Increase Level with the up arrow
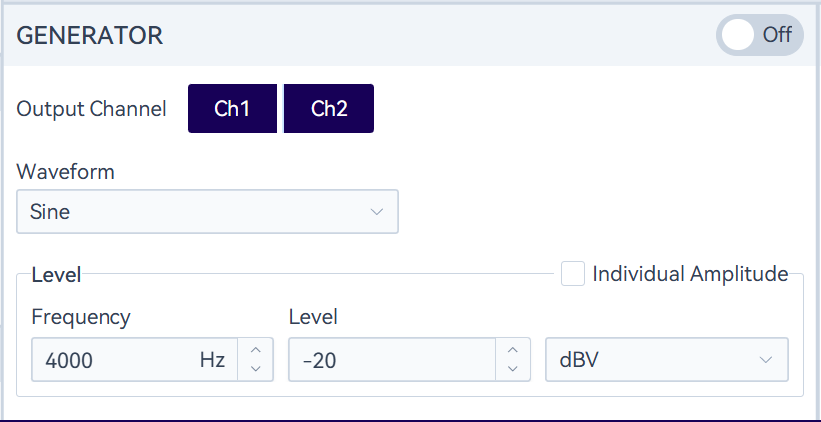 pos(512,350)
